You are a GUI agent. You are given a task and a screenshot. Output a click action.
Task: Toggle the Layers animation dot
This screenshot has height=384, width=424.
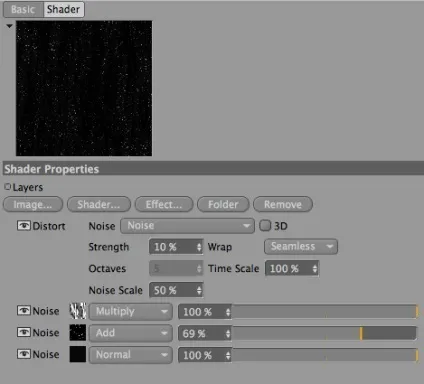tap(8, 187)
